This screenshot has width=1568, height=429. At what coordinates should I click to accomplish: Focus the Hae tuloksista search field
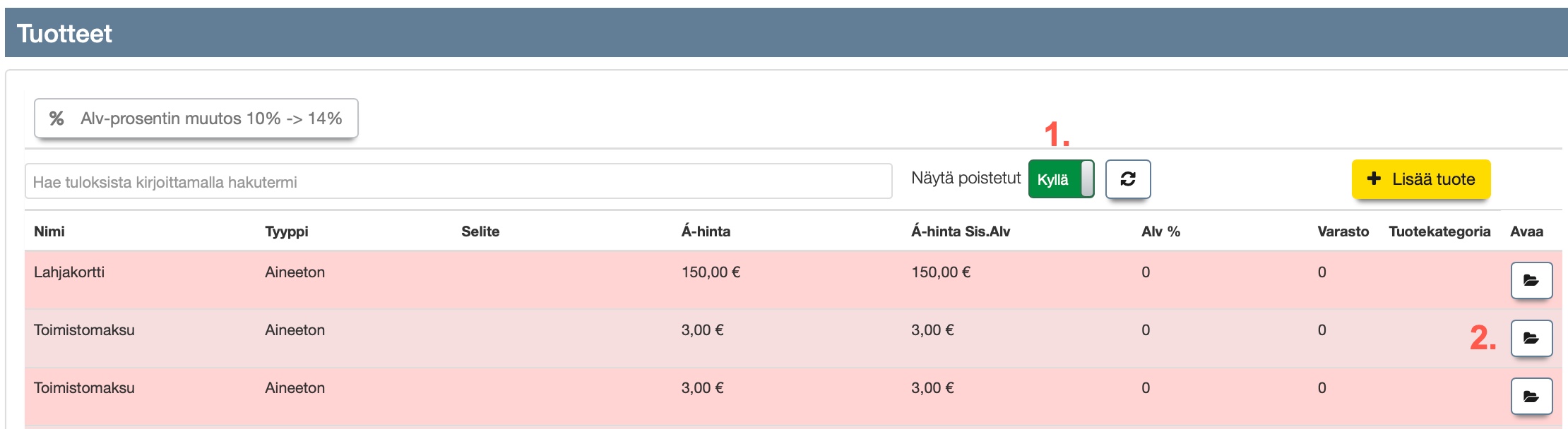(x=458, y=182)
